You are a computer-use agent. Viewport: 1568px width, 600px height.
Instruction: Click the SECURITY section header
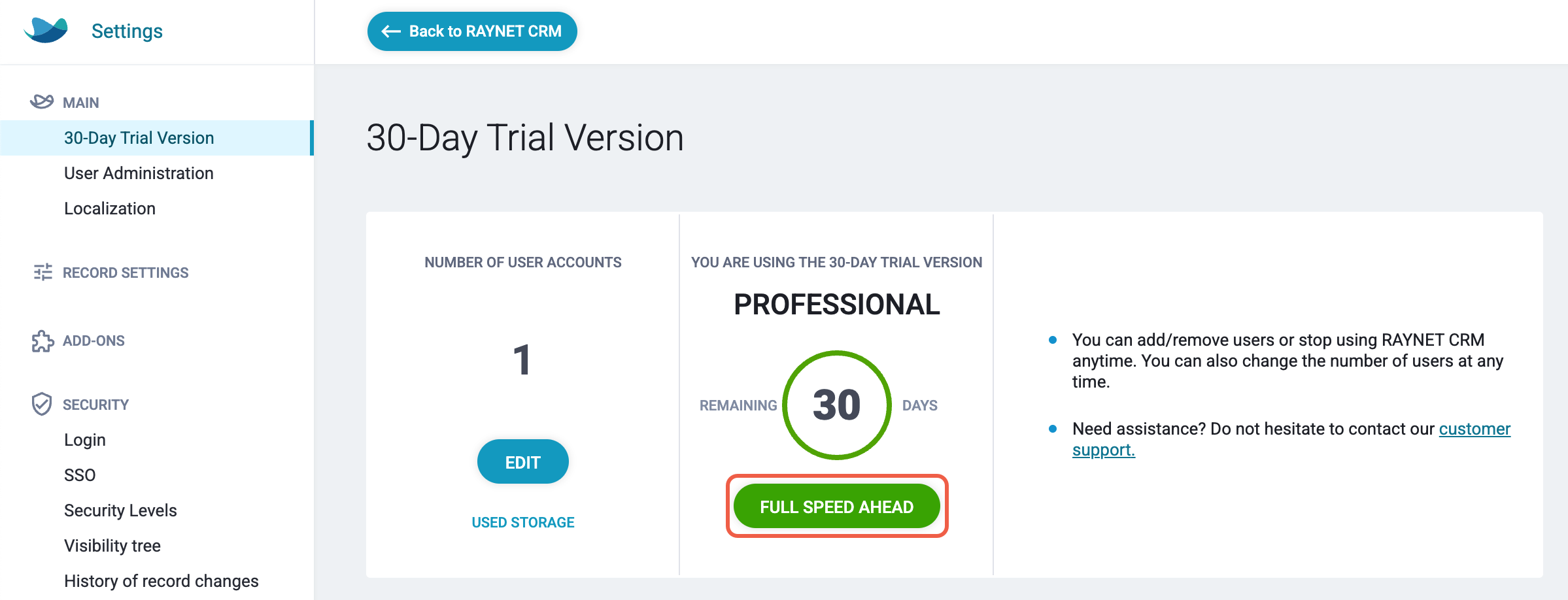(x=95, y=405)
